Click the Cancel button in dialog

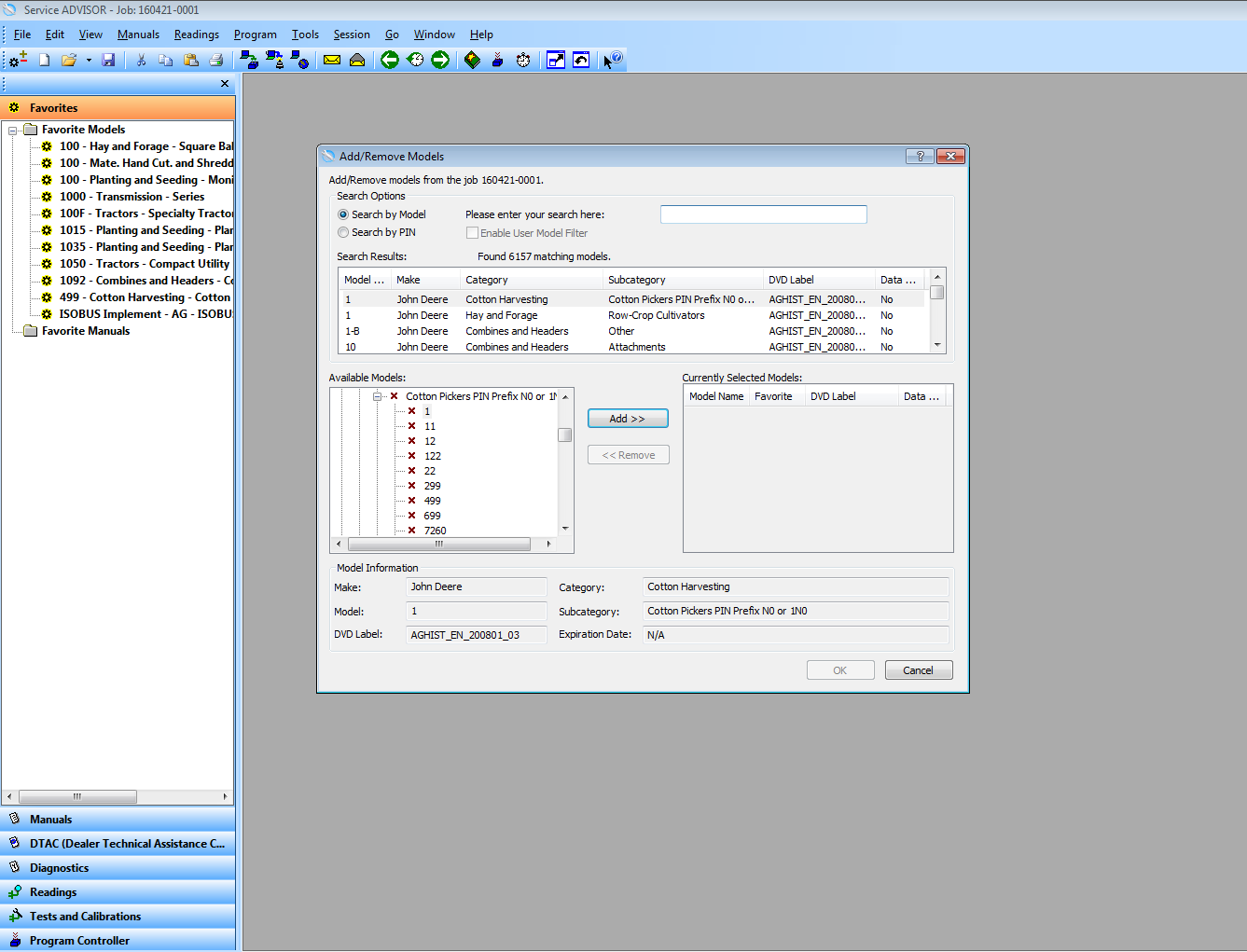(918, 670)
